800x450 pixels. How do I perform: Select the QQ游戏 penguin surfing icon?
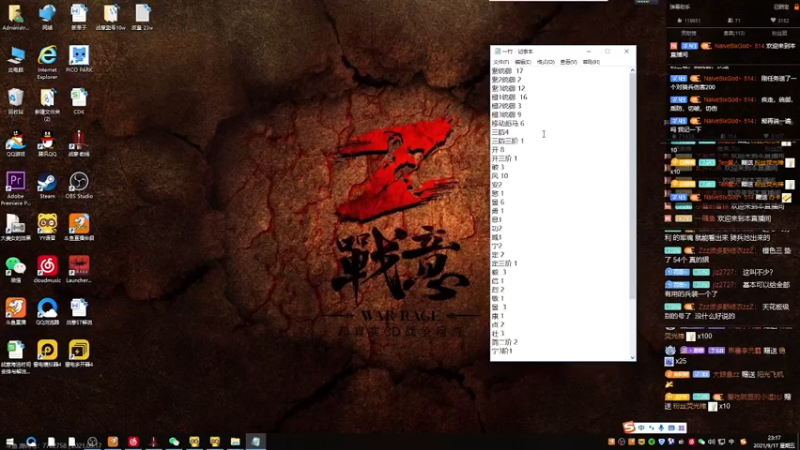coord(16,143)
